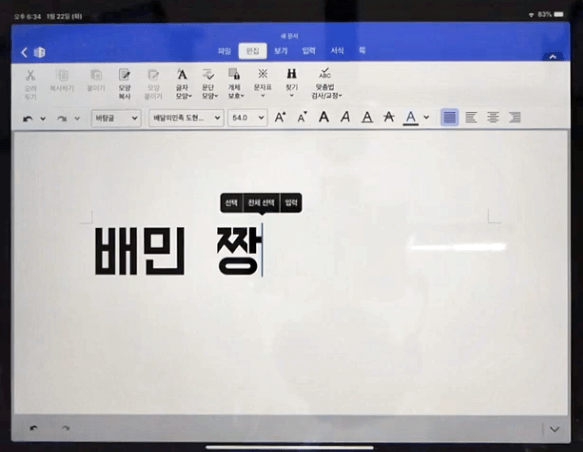The image size is (583, 452).
Task: Open the font name (배달의민족 도현) dropdown
Action: (186, 118)
